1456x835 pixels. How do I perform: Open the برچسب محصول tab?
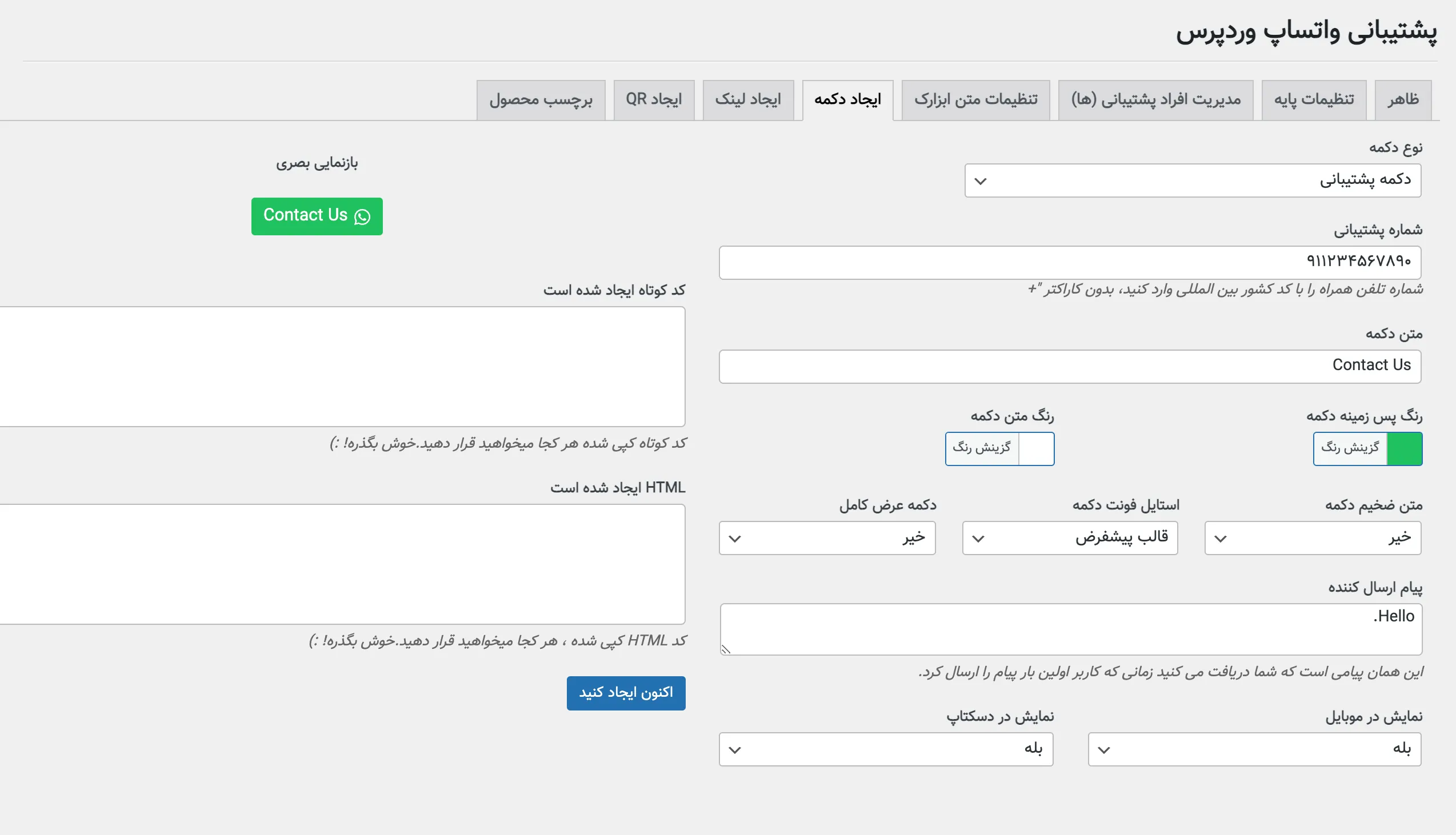[x=541, y=100]
